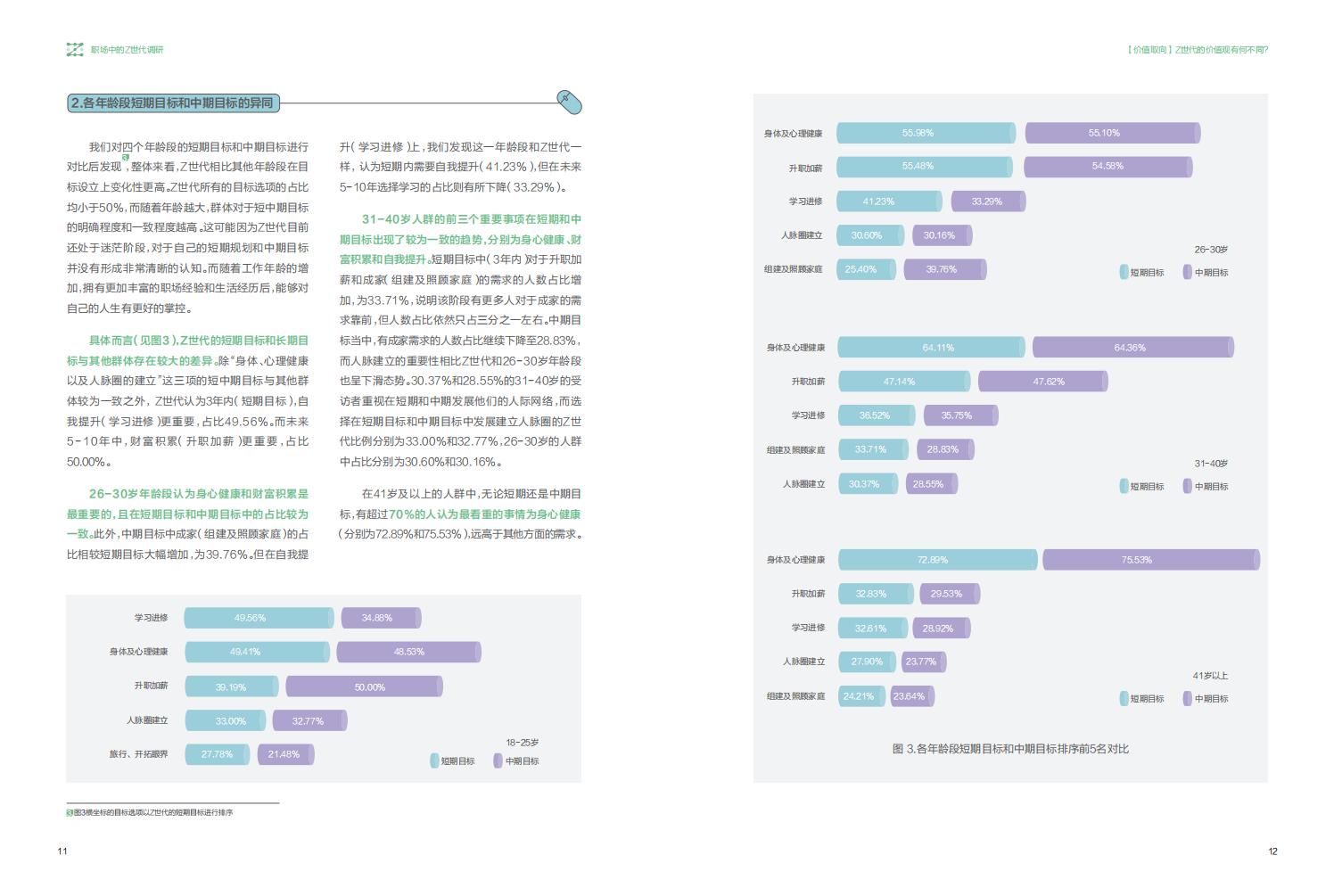This screenshot has width=1334, height=896.
Task: Click green sentence starting 31-40岁人群的前三个重要事项
Action: pyautogui.click(x=460, y=239)
